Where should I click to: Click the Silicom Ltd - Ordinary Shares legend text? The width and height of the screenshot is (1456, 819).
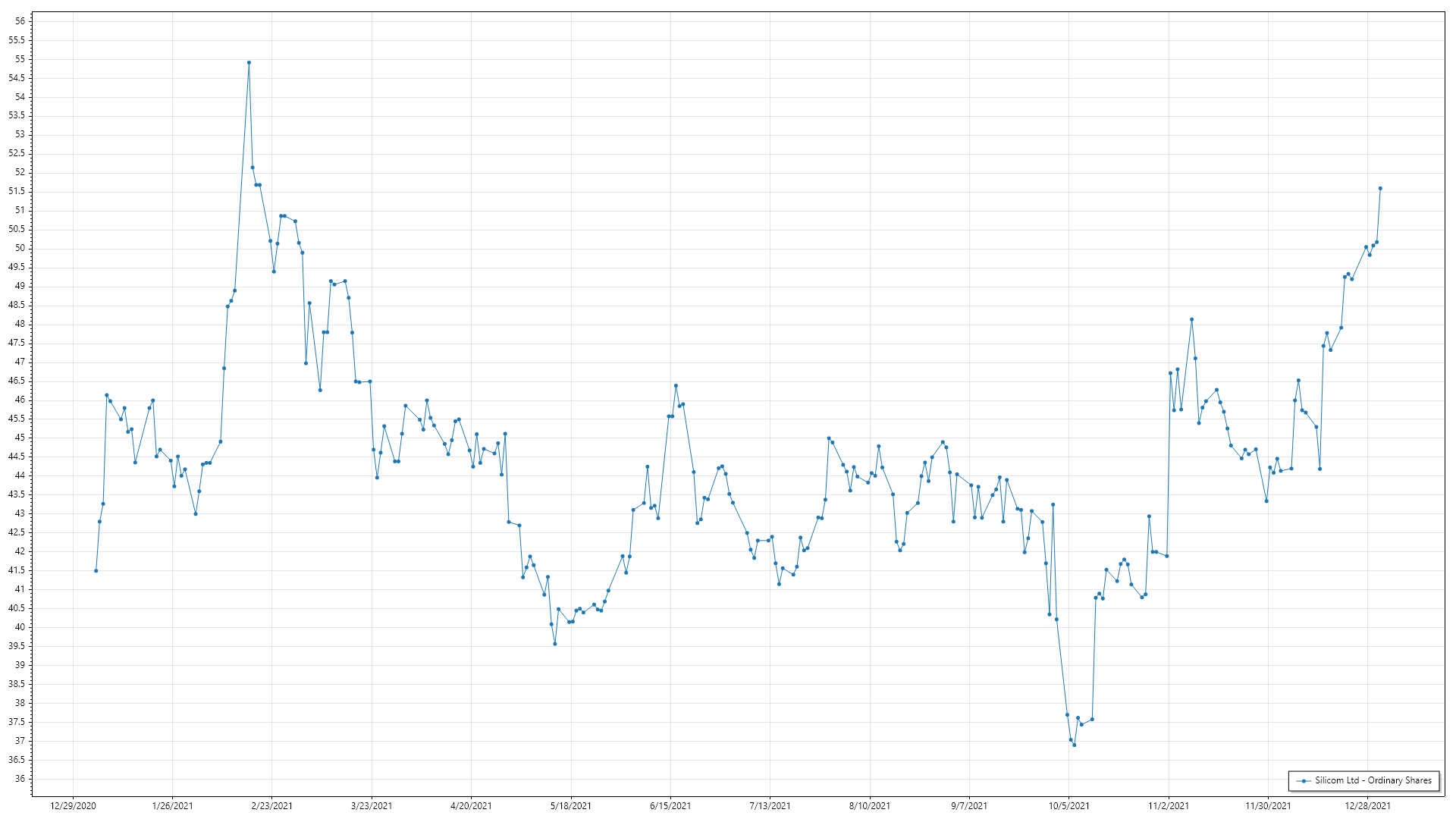pyautogui.click(x=1373, y=780)
